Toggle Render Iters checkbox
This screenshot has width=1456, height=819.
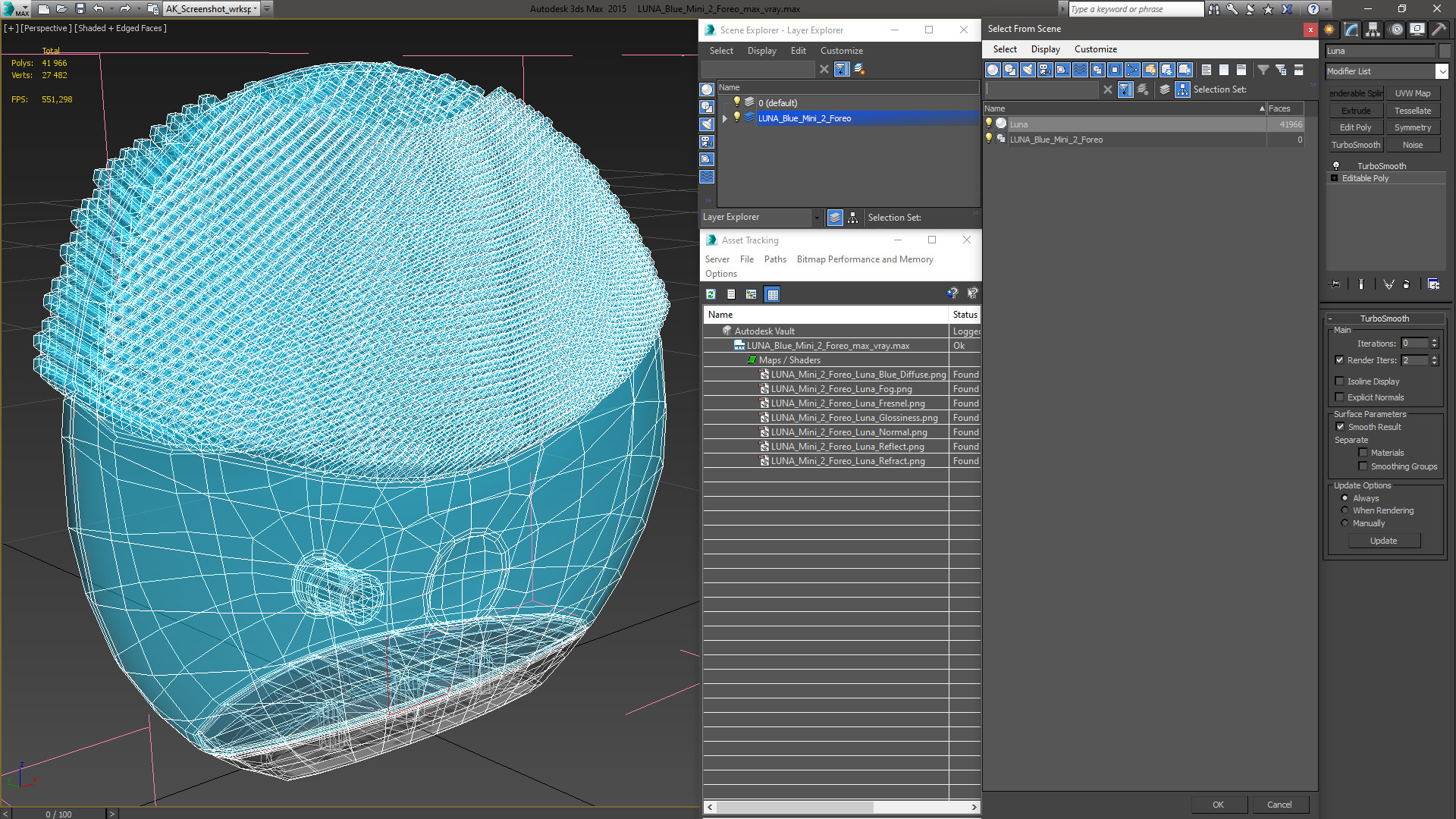[x=1339, y=360]
